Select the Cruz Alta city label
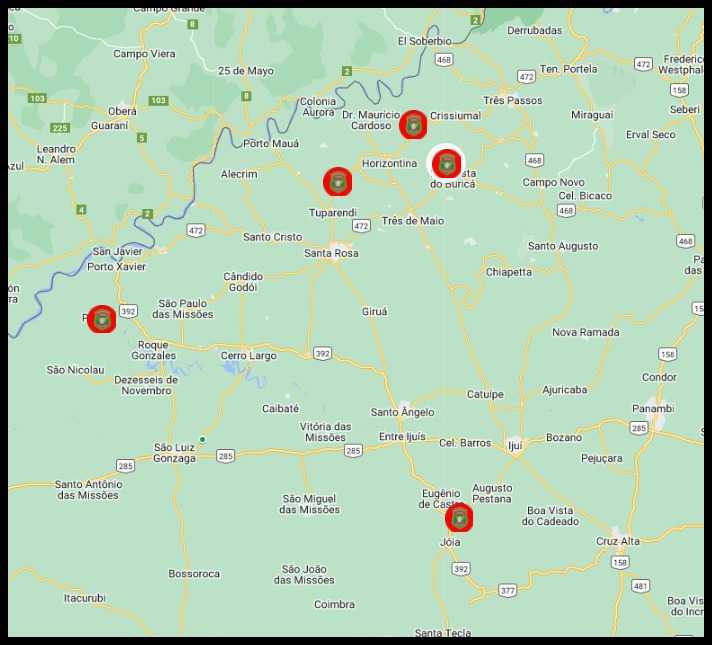The image size is (712, 645). coord(617,541)
